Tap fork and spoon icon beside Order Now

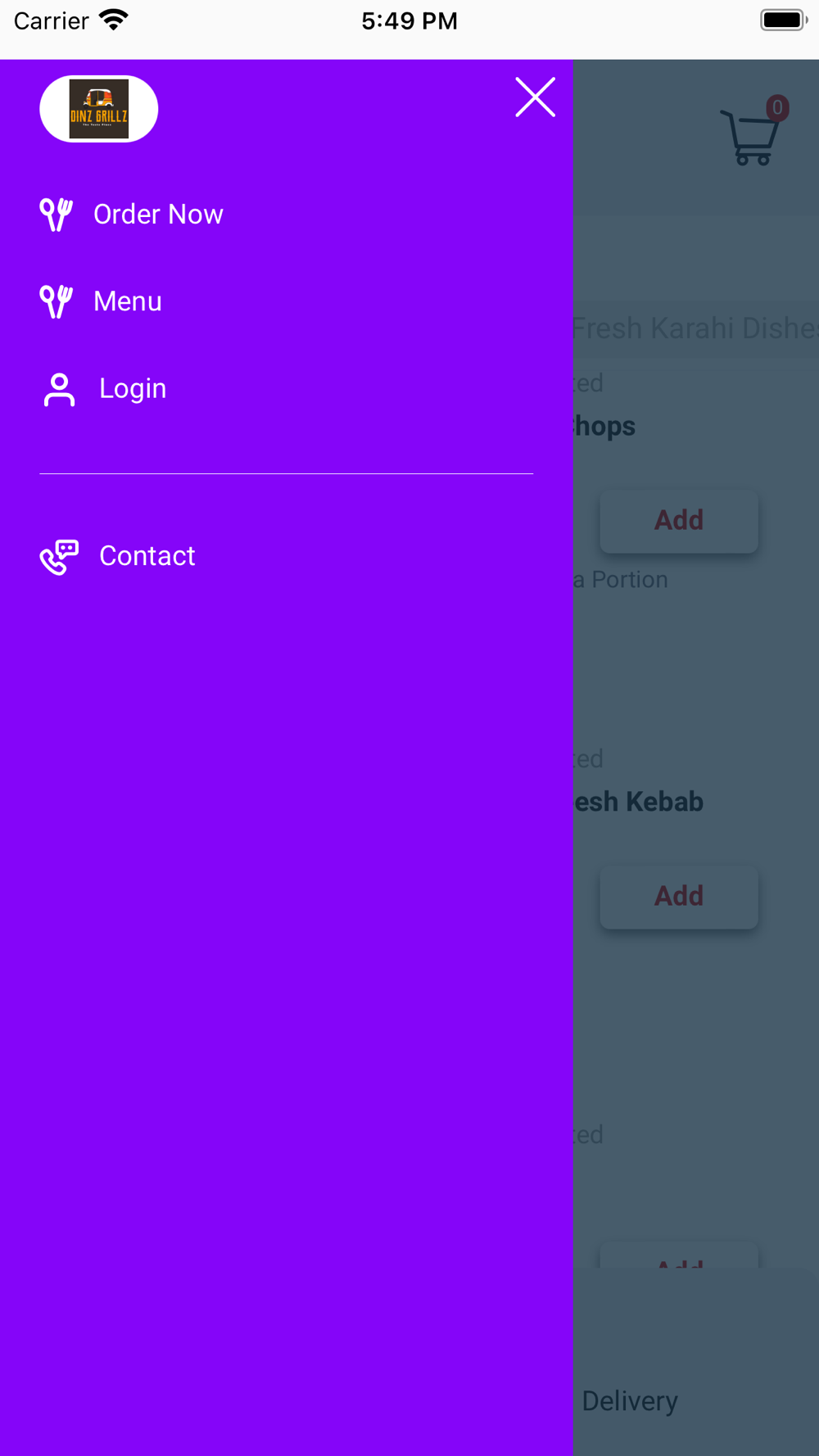point(57,215)
